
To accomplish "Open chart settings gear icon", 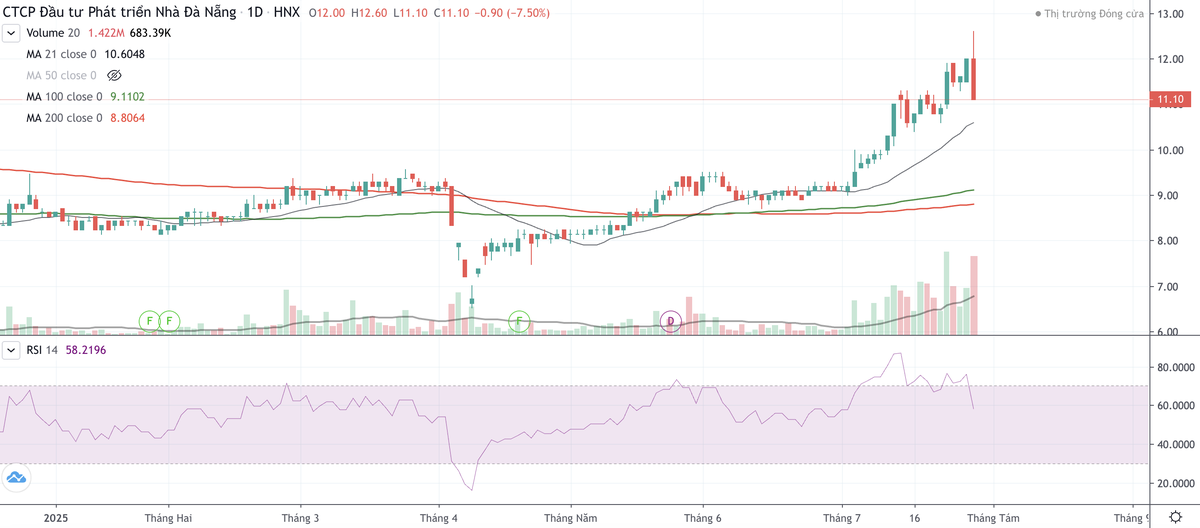I will (x=1175, y=516).
